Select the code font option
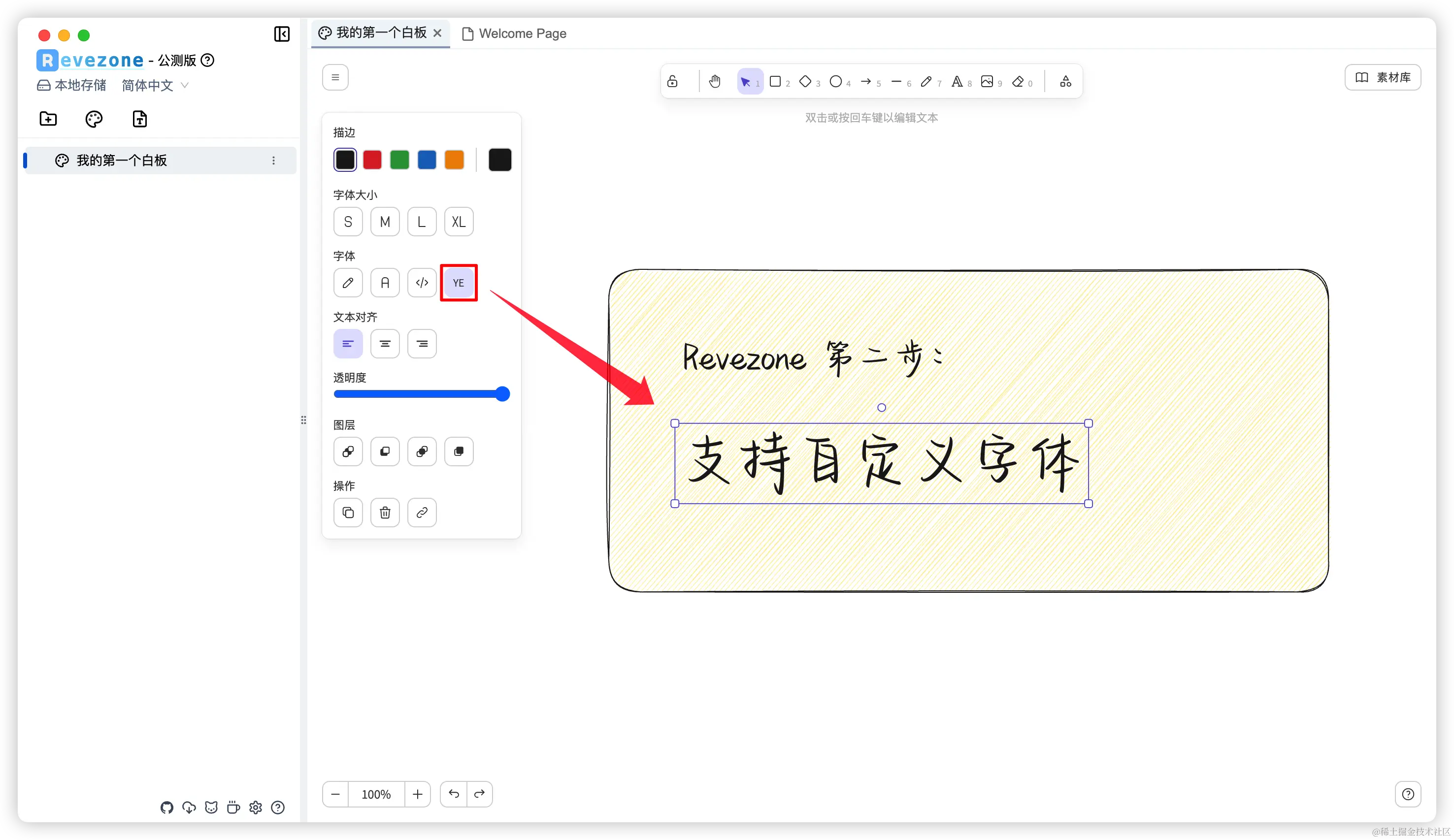1454x840 pixels. [422, 283]
